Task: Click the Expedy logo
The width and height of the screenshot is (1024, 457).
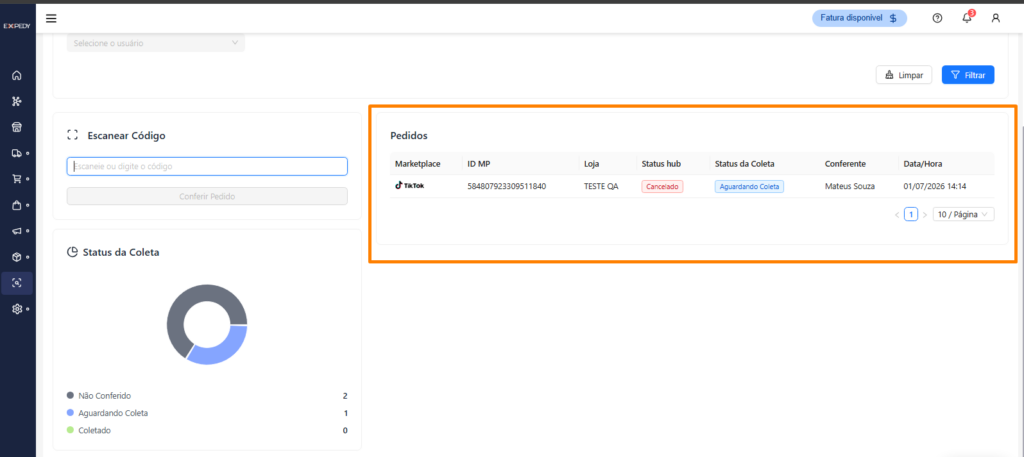Action: coord(17,26)
